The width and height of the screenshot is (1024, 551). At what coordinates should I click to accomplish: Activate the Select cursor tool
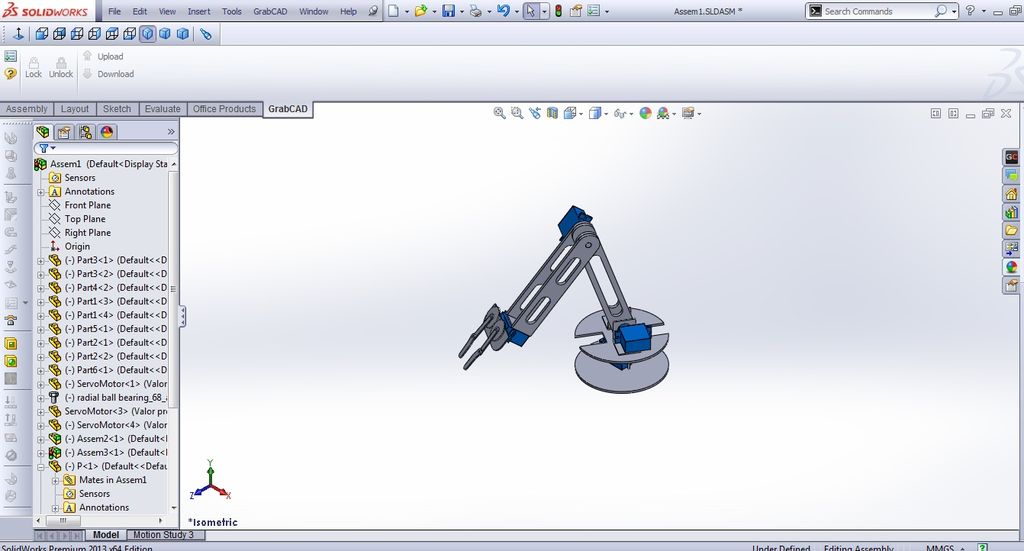coord(531,11)
